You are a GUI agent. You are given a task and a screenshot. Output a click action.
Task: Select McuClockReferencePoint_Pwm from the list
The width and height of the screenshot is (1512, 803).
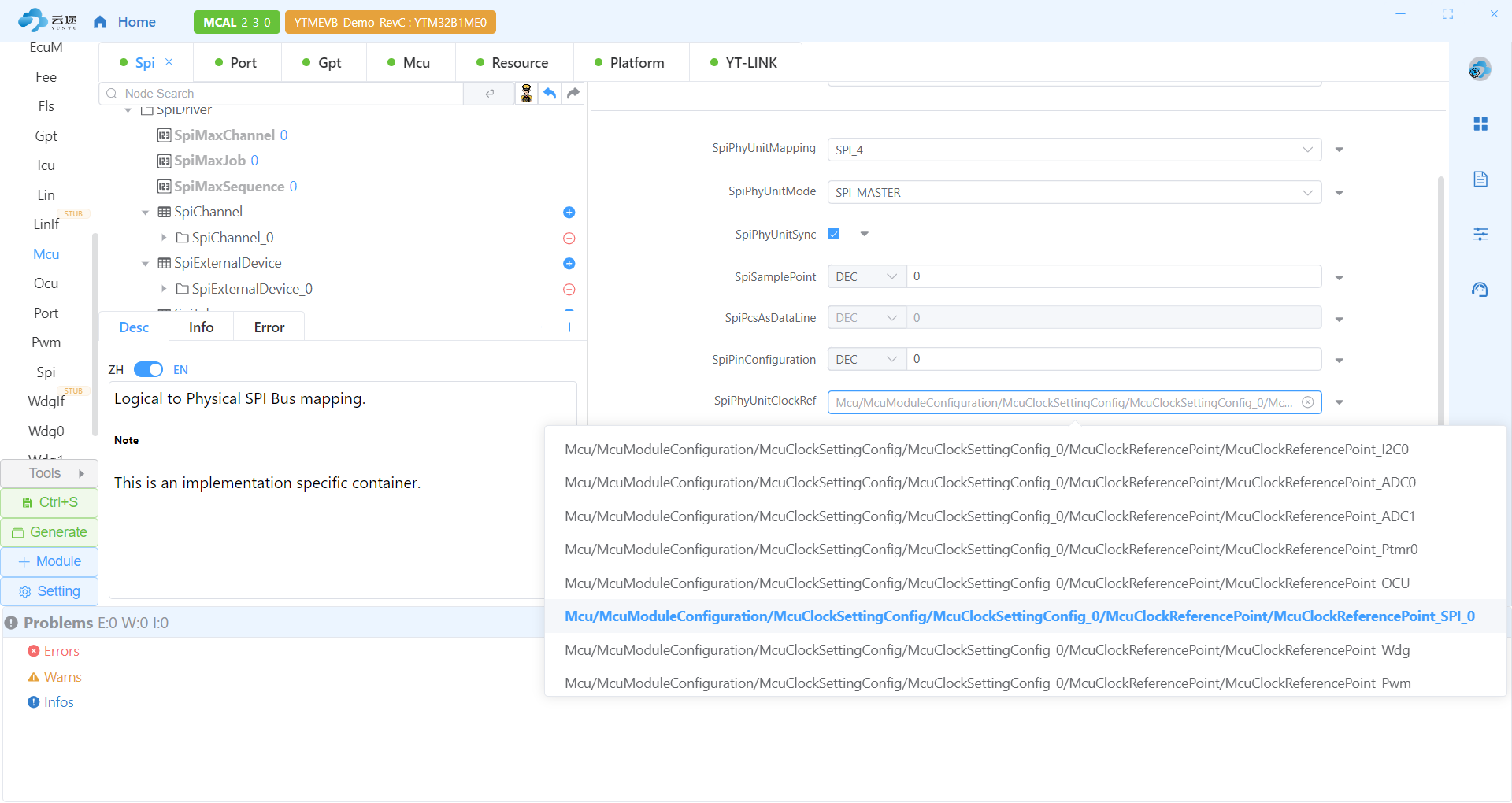(x=988, y=683)
